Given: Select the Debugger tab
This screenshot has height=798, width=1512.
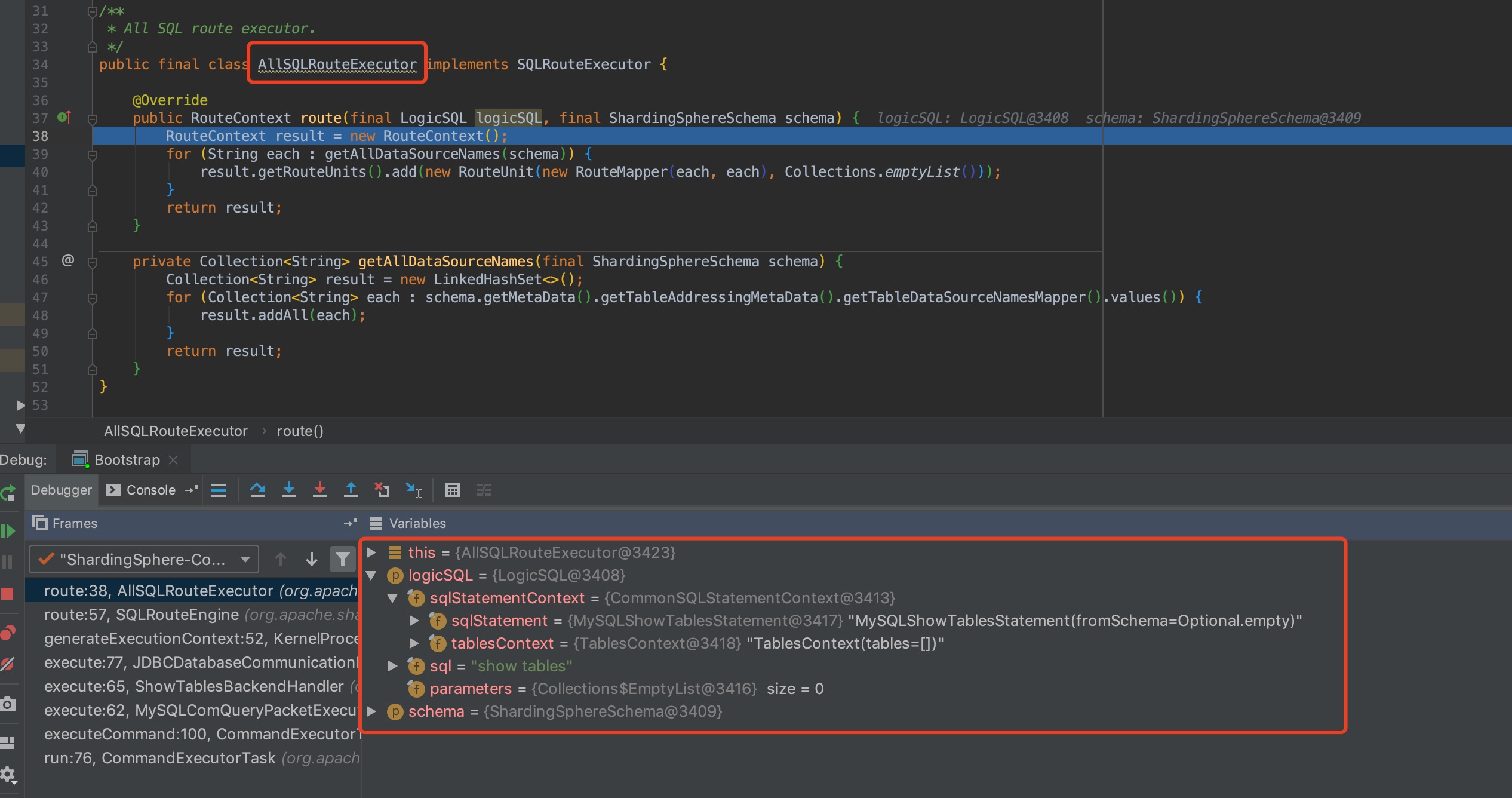Looking at the screenshot, I should tap(61, 490).
